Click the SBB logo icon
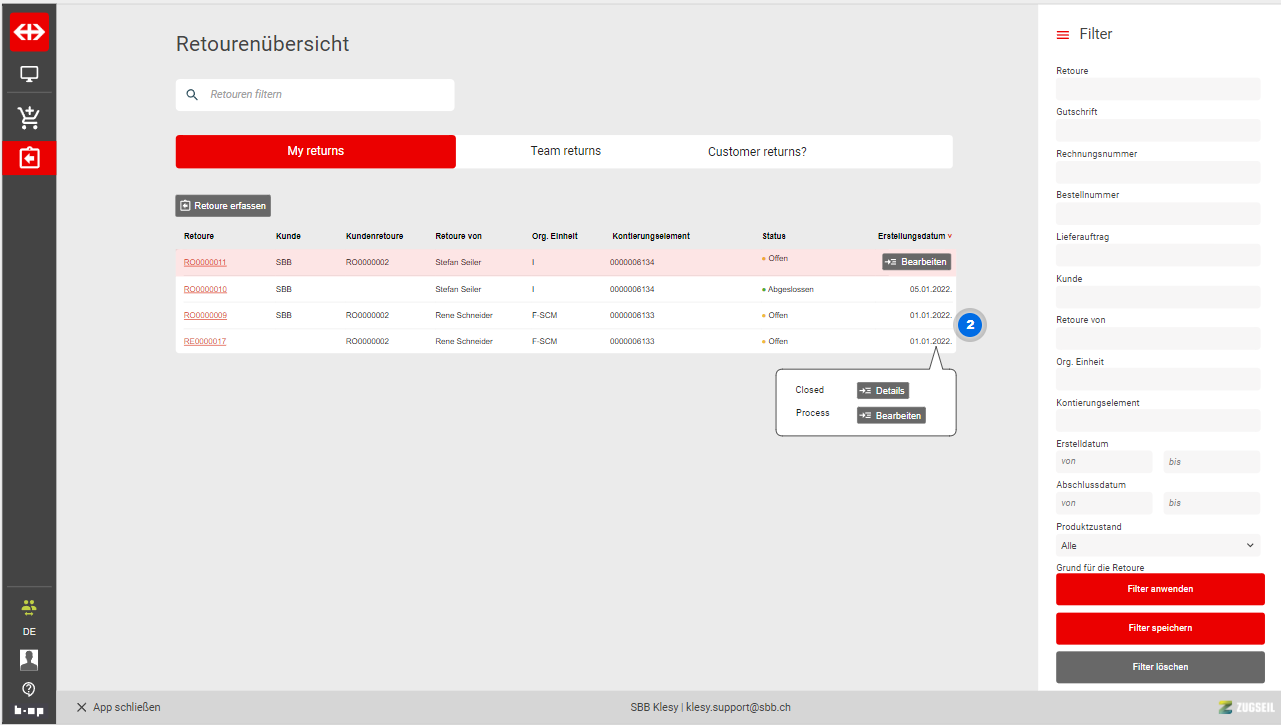The width and height of the screenshot is (1281, 725). coord(29,32)
